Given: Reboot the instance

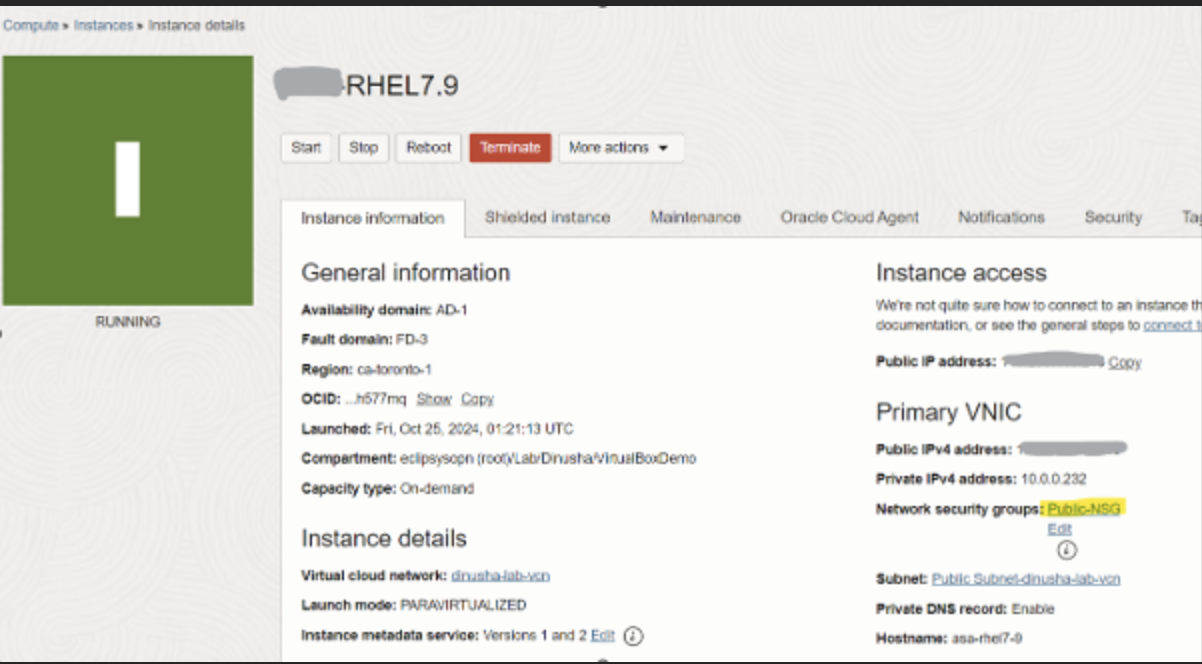Looking at the screenshot, I should coord(429,147).
